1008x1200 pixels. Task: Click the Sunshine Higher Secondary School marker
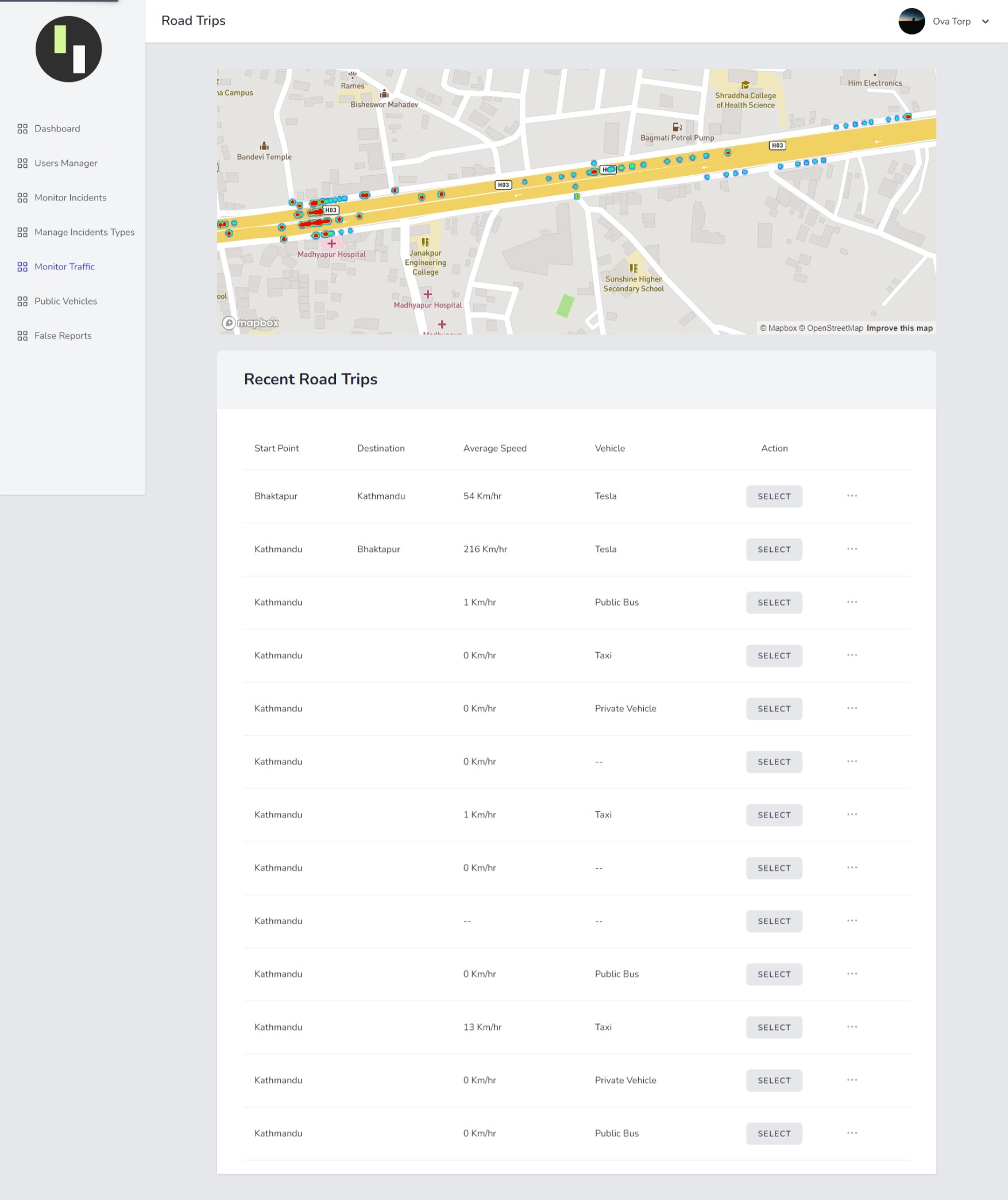click(x=634, y=268)
